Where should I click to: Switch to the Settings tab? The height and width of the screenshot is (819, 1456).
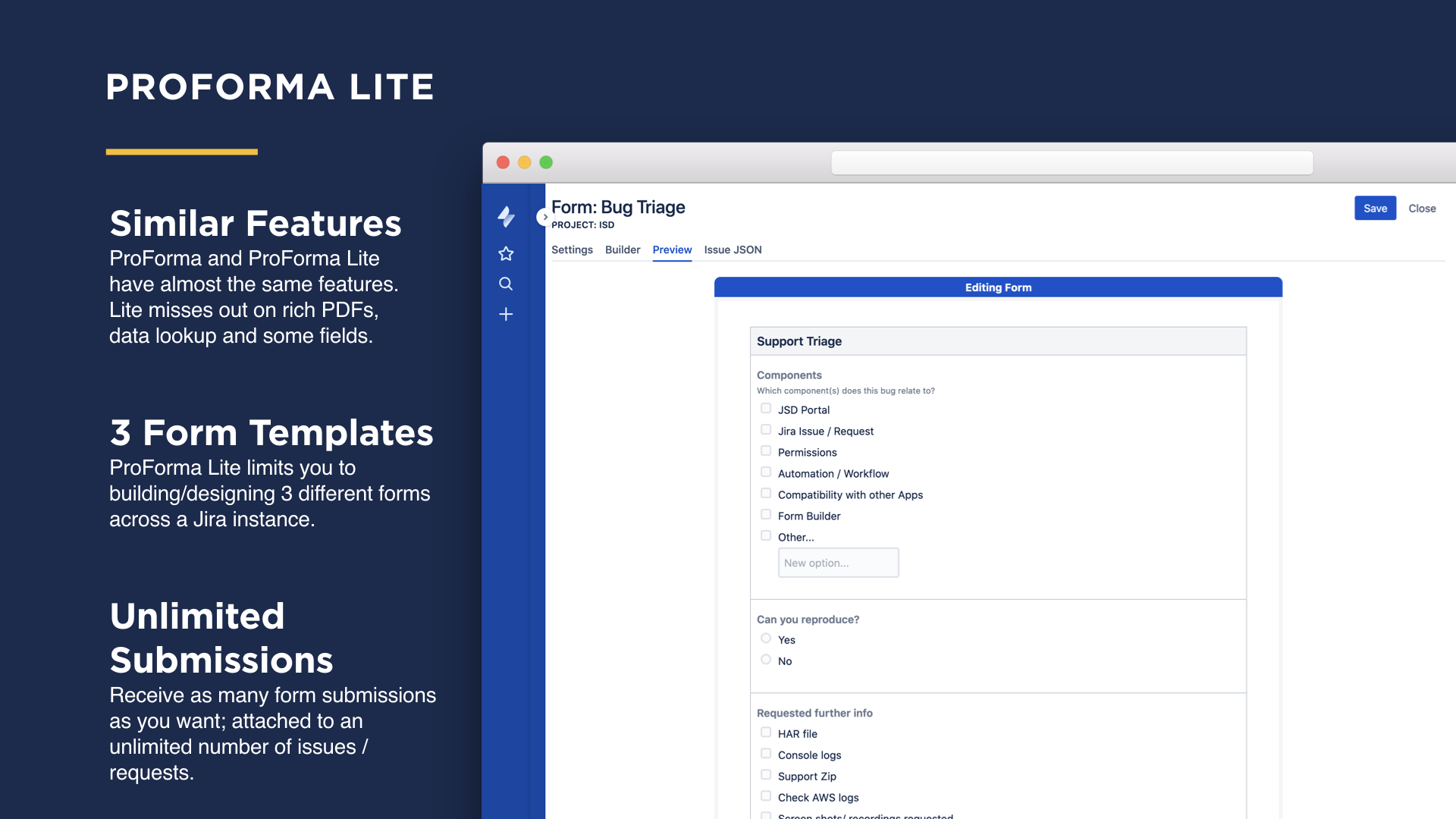(x=573, y=249)
